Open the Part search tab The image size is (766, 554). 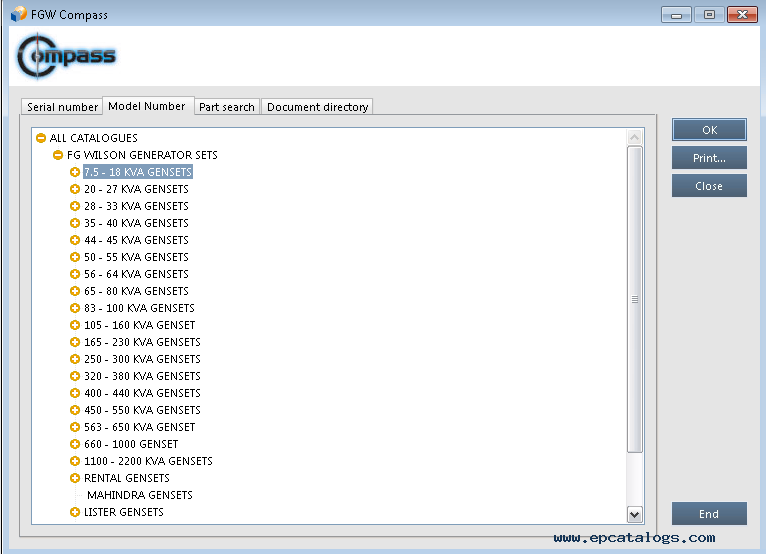point(227,107)
